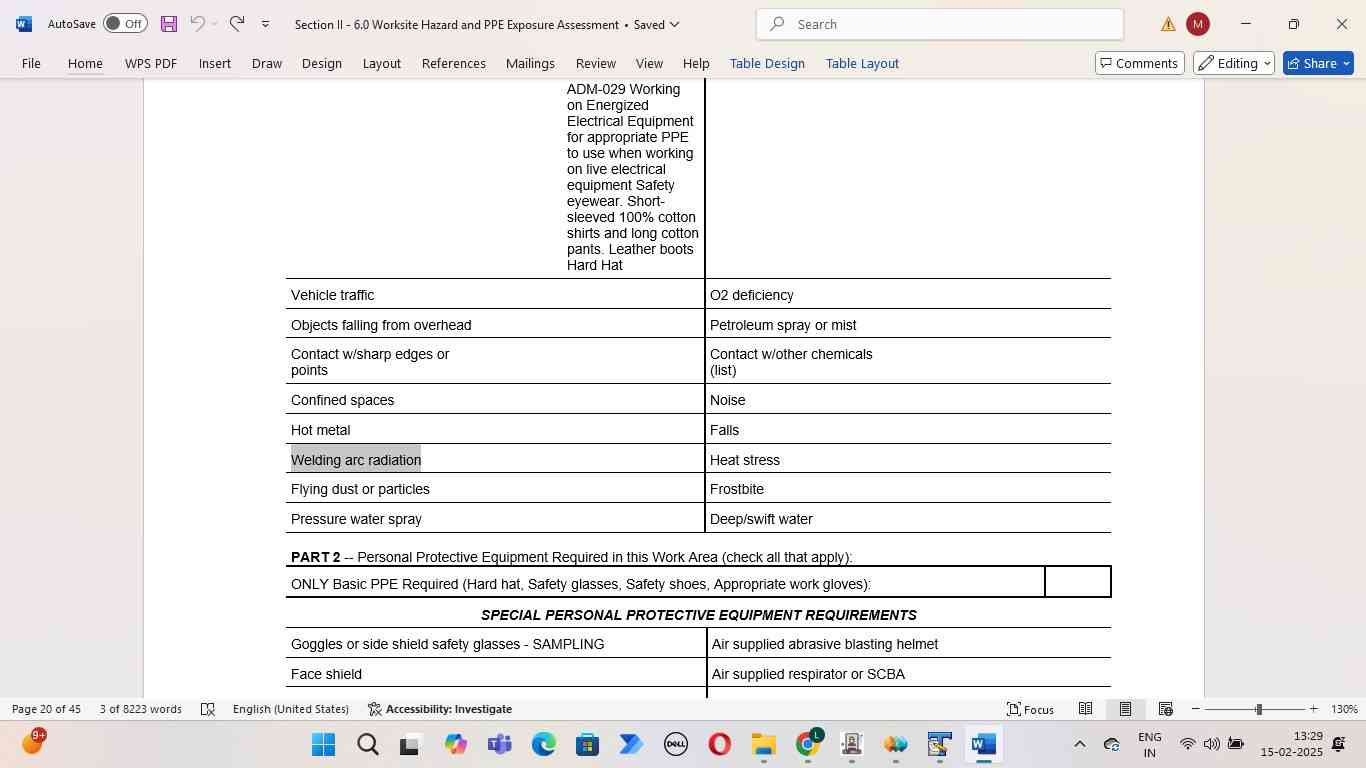
Task: Click the zoom out minus button
Action: (x=1195, y=709)
